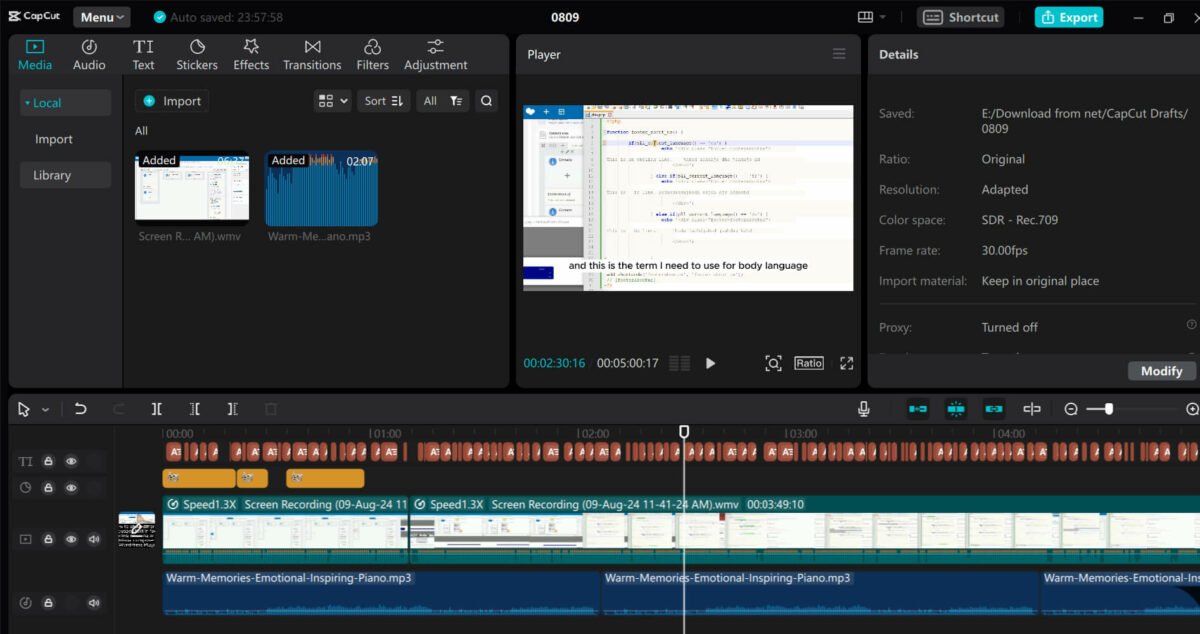Toggle visibility of the text track
1200x634 pixels.
(70, 461)
